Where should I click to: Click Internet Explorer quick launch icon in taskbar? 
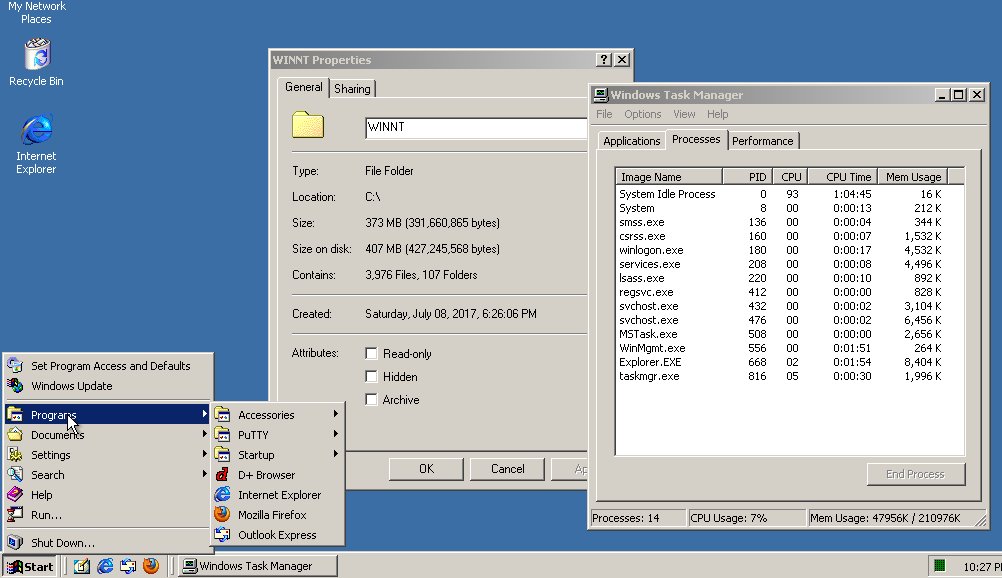(105, 566)
